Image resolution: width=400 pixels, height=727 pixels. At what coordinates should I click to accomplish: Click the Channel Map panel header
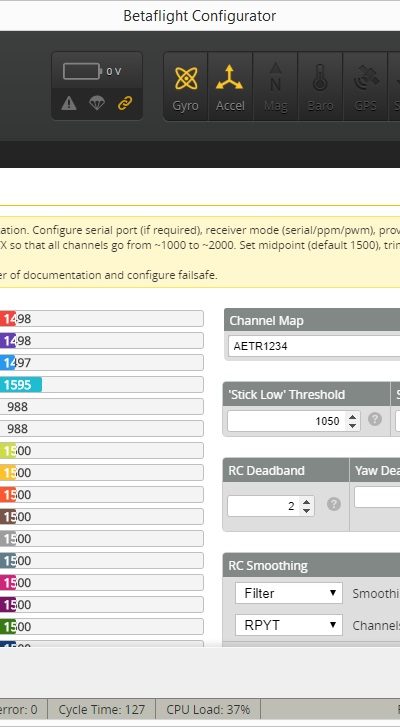click(312, 320)
